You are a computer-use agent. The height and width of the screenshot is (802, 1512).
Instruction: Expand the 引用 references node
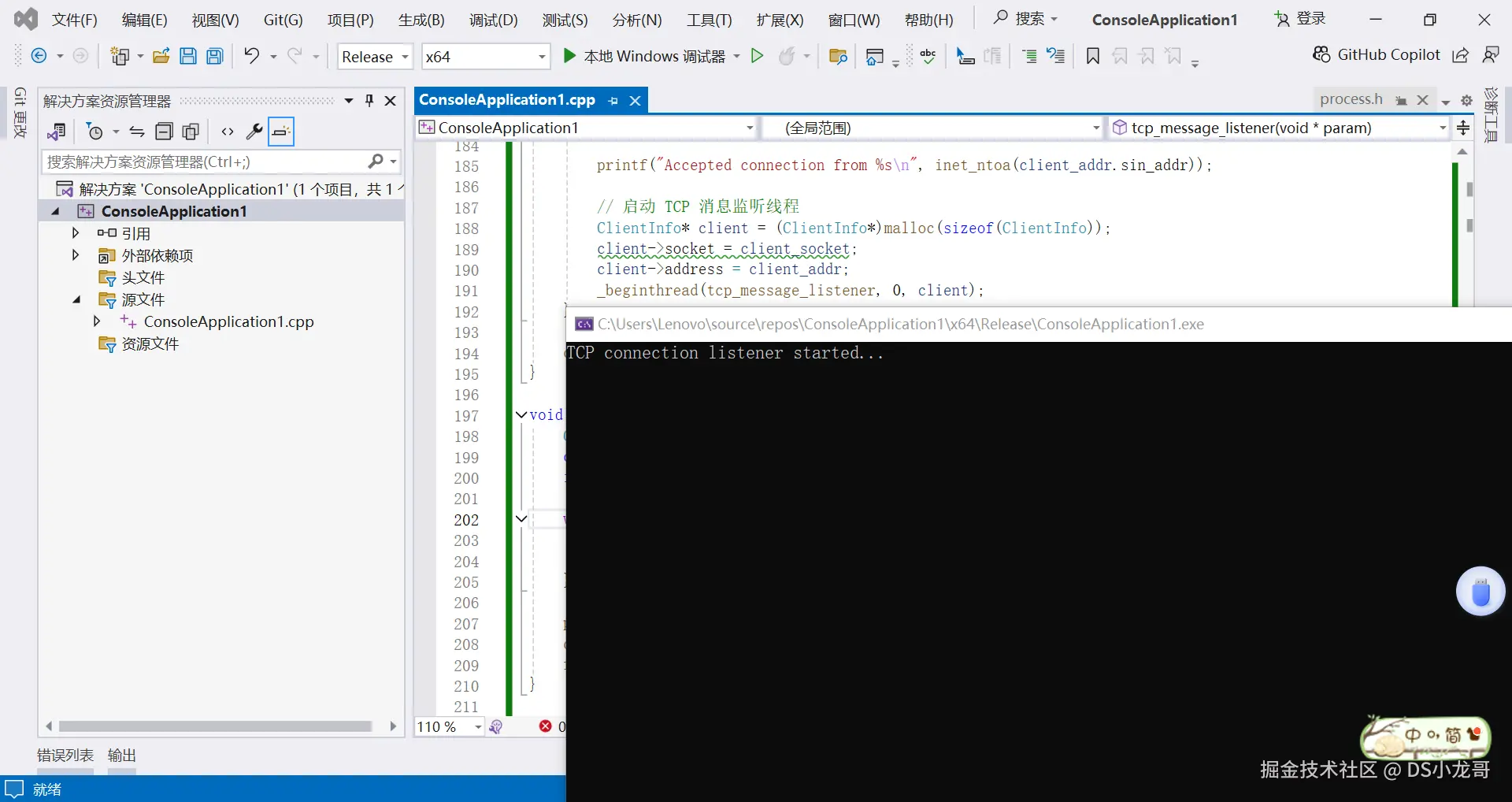76,233
